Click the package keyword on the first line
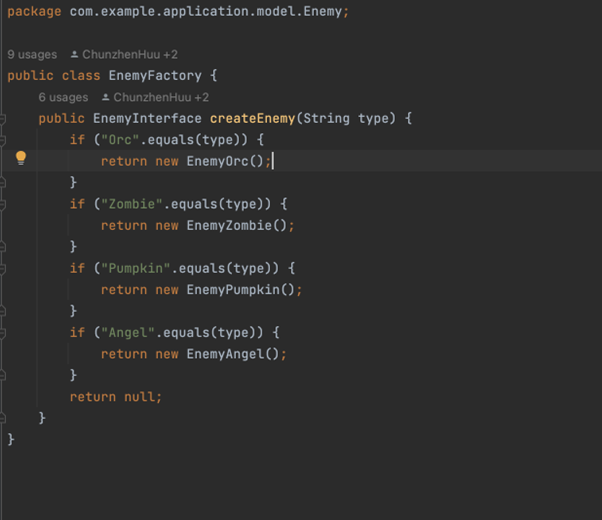602x520 pixels. pos(34,12)
